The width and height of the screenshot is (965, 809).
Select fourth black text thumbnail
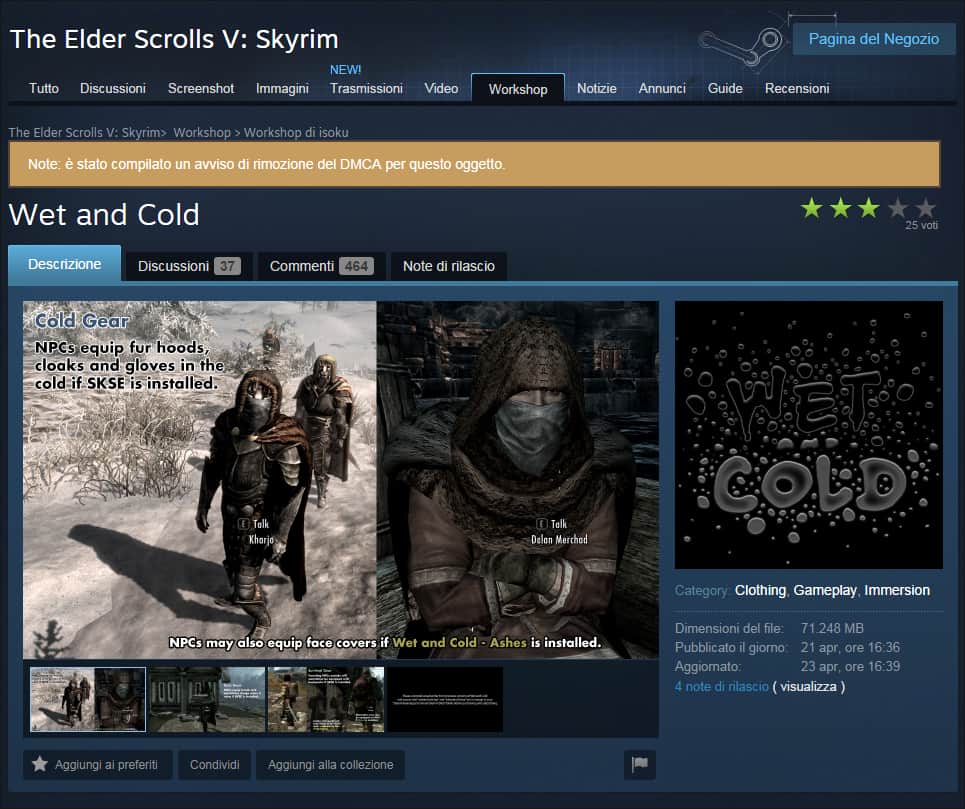[x=444, y=699]
